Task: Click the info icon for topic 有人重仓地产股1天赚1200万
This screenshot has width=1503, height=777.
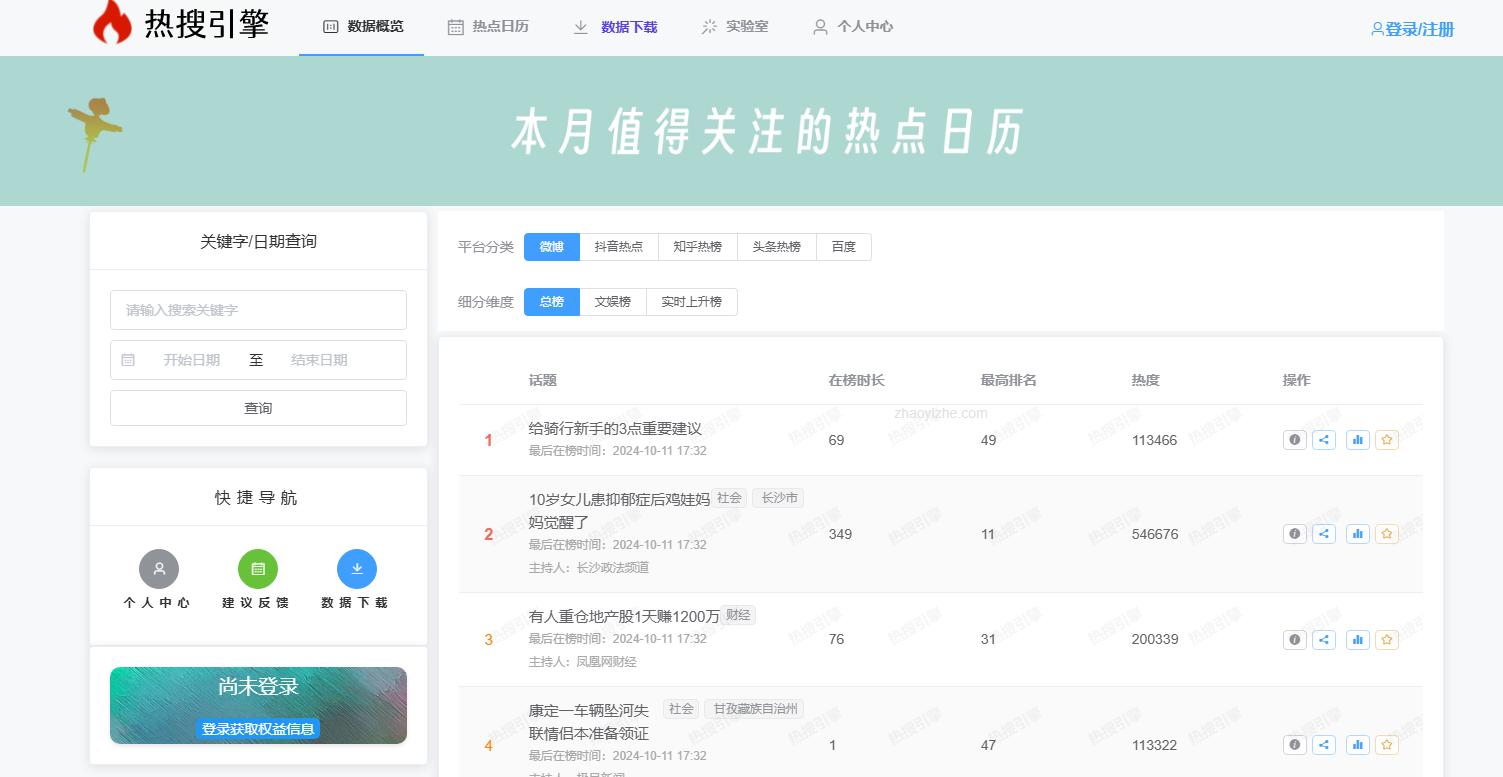Action: pyautogui.click(x=1294, y=639)
